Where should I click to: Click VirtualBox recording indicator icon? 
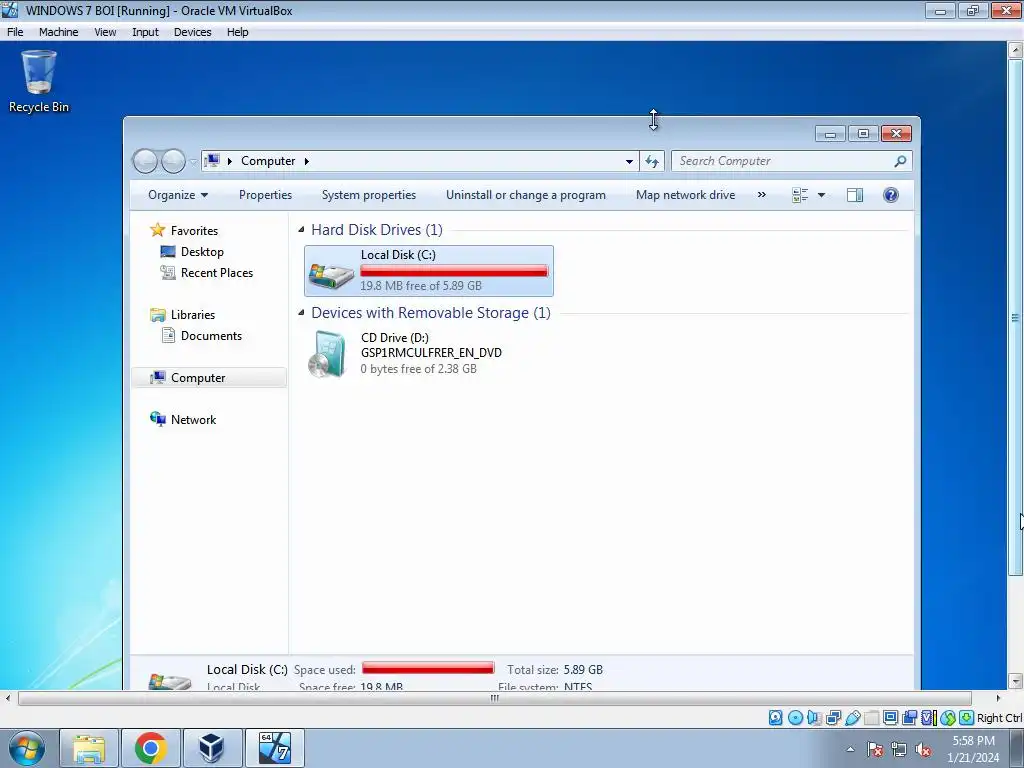909,718
